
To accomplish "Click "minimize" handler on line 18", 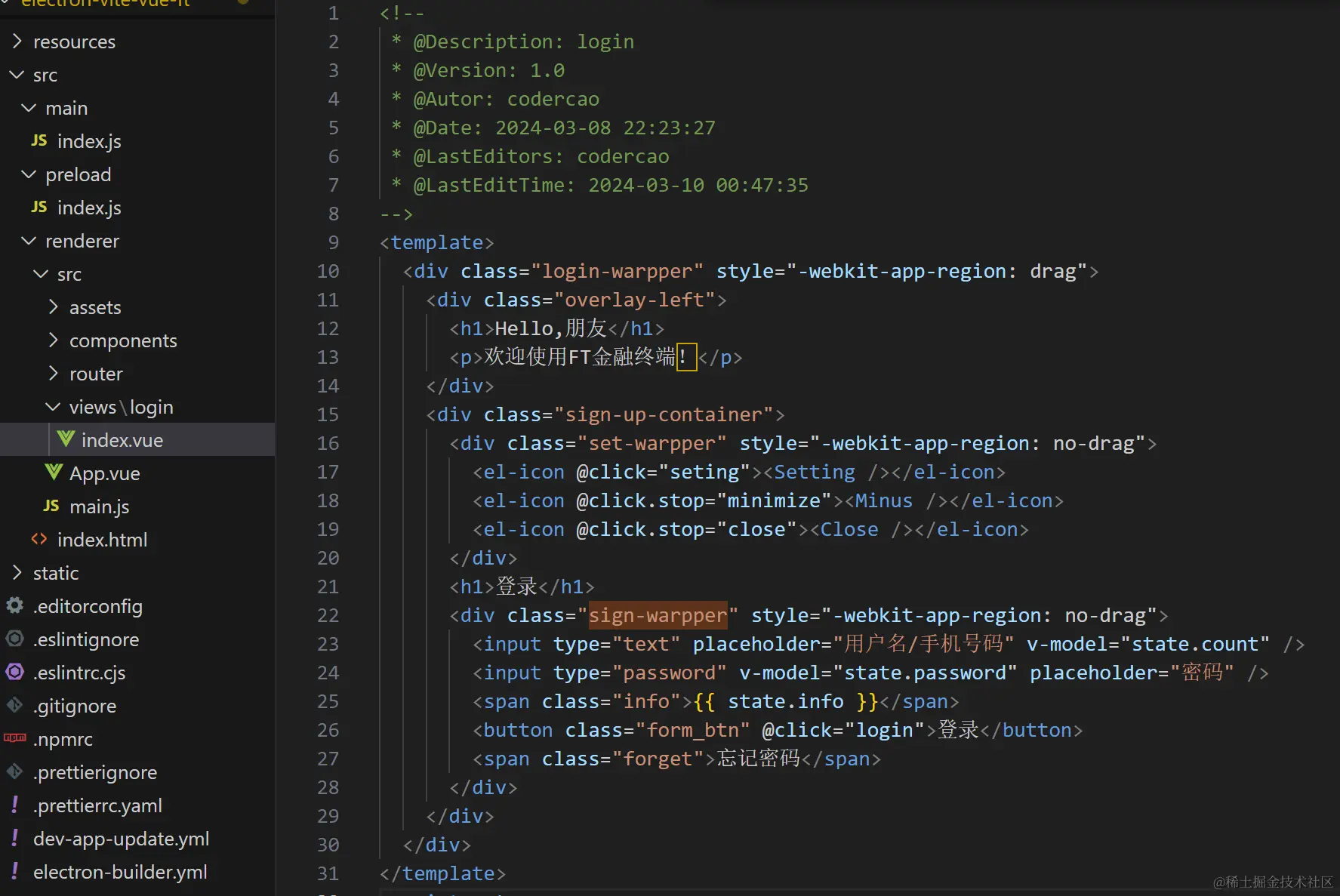I will click(774, 500).
